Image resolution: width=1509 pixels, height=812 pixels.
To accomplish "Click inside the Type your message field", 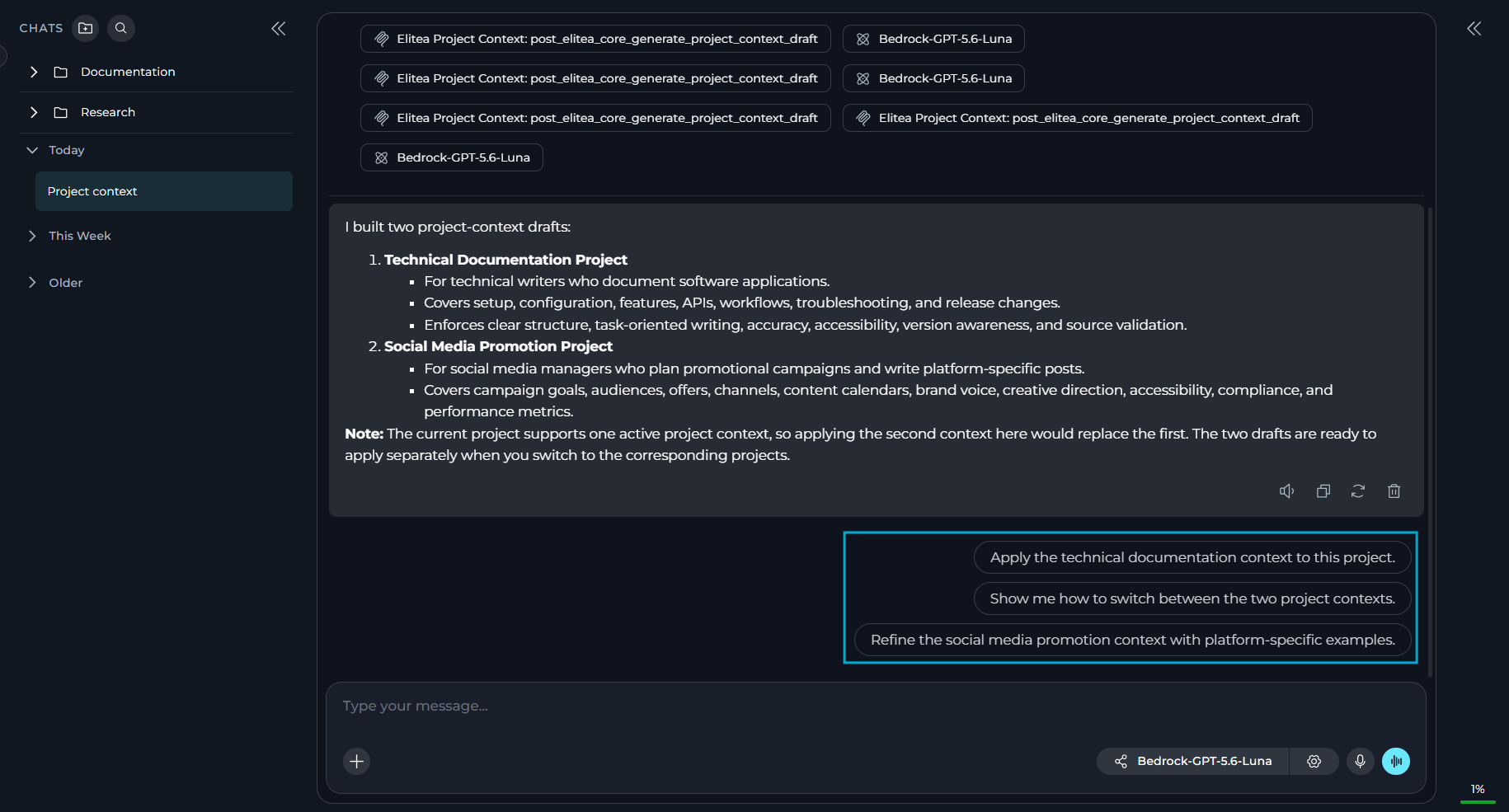I will coord(876,706).
